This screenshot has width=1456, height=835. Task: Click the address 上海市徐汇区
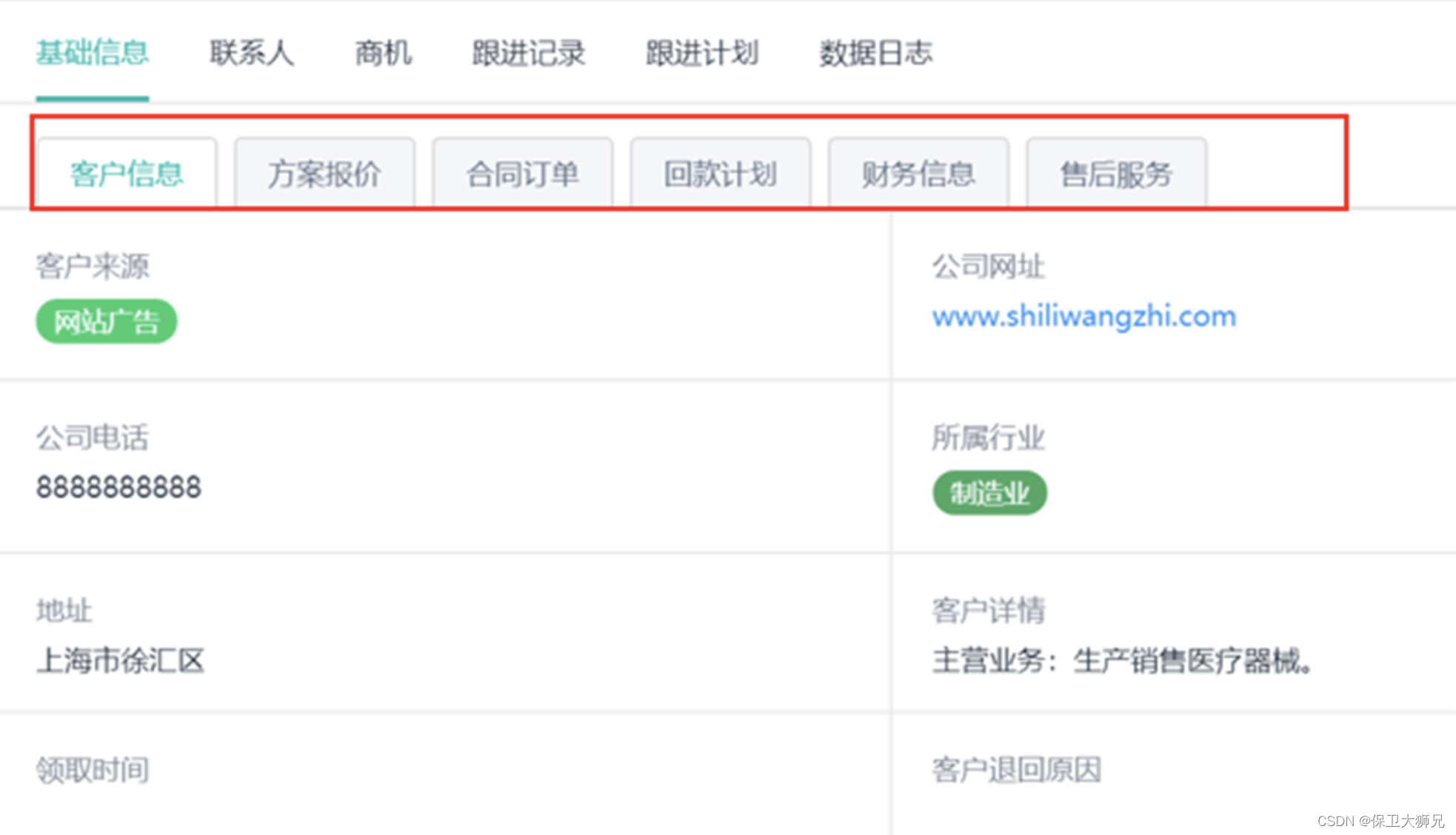pos(120,660)
